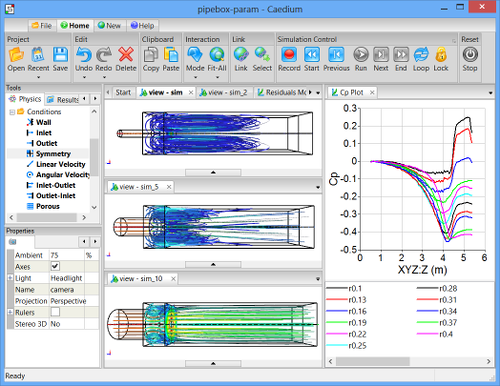The height and width of the screenshot is (386, 500).
Task: Switch to the New ribbon tab
Action: [109, 26]
